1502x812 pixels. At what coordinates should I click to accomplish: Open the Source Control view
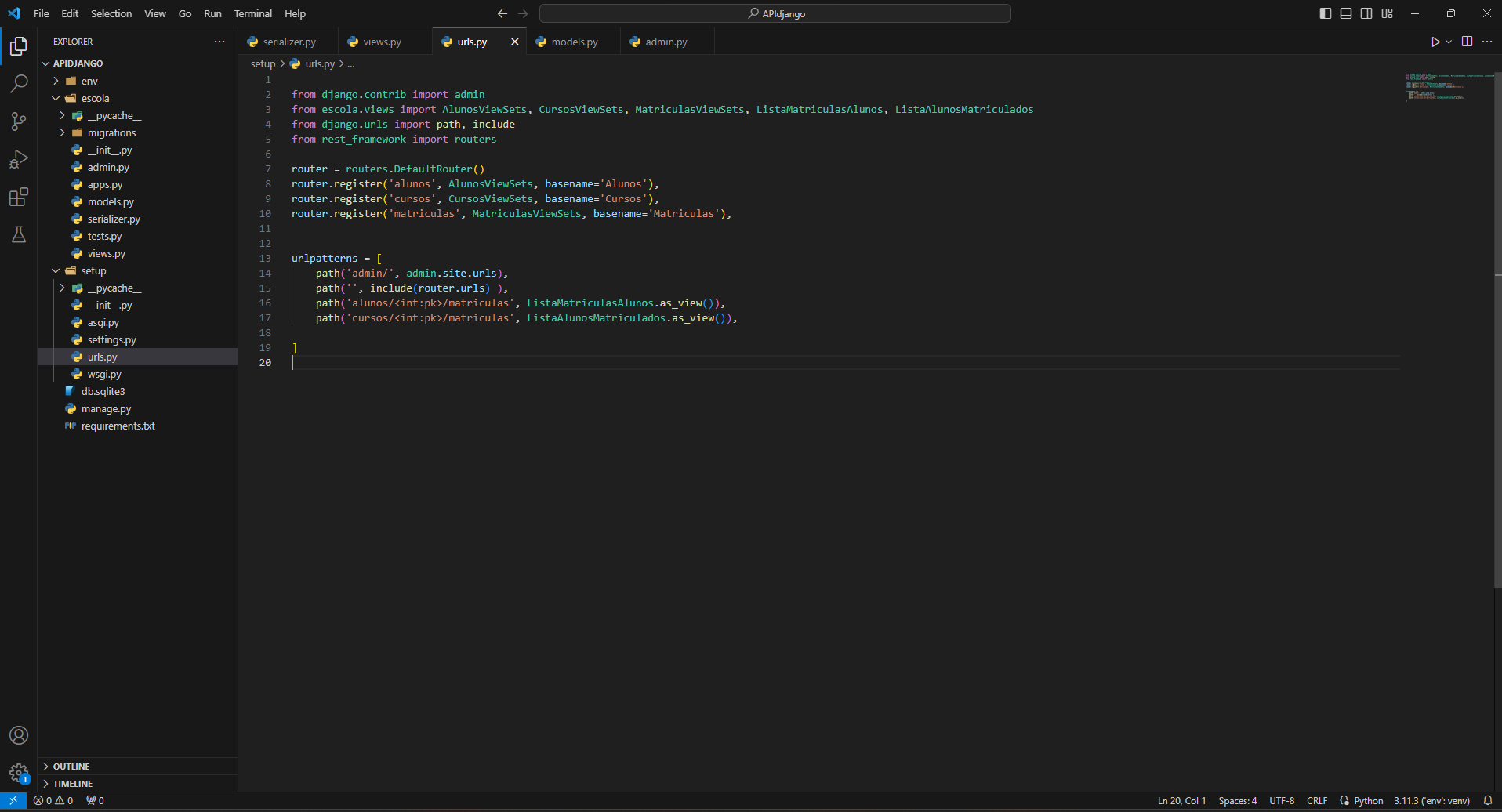(x=19, y=121)
